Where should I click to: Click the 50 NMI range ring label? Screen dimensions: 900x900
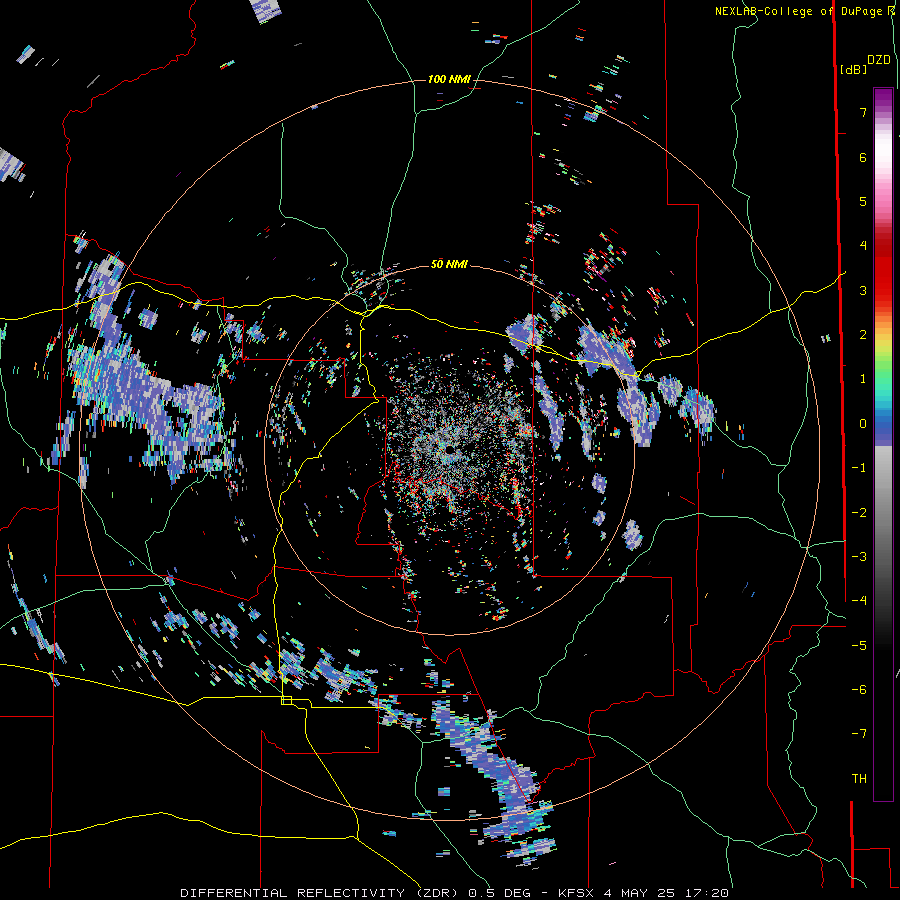click(x=449, y=264)
